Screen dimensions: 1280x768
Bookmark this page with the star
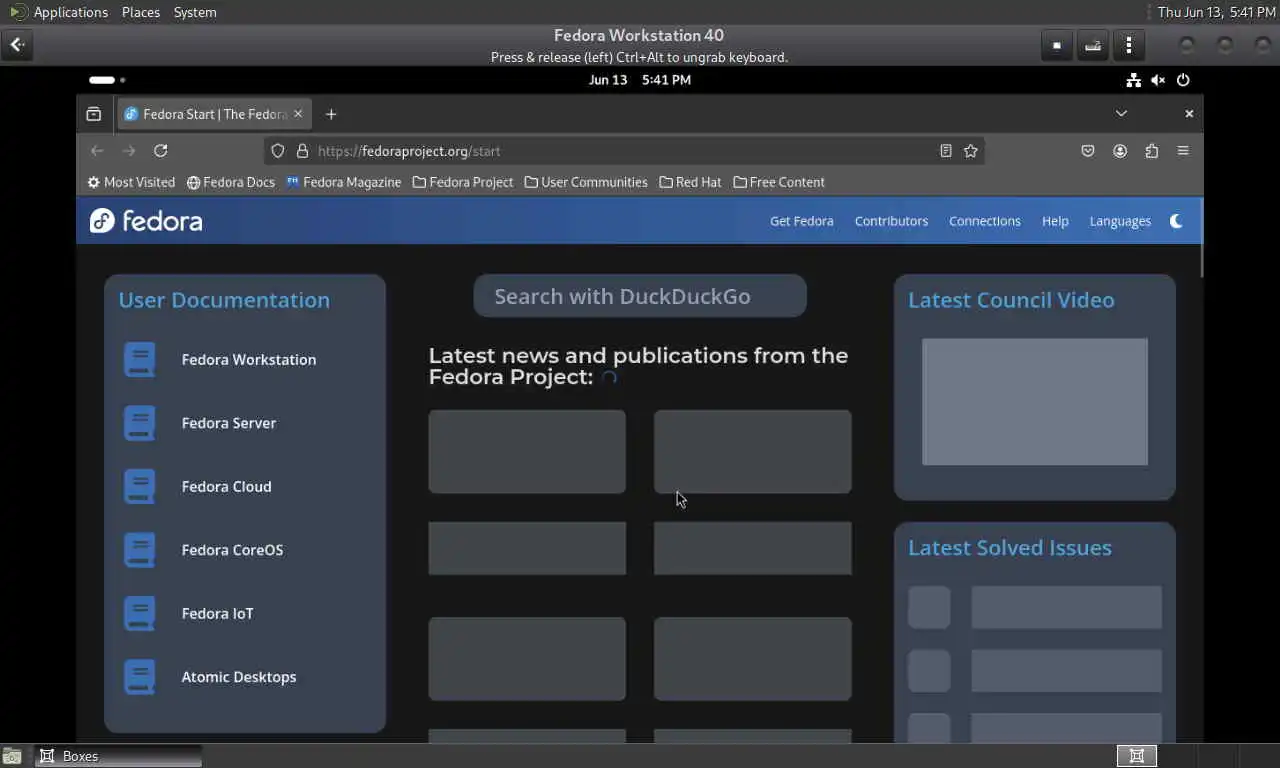coord(970,151)
